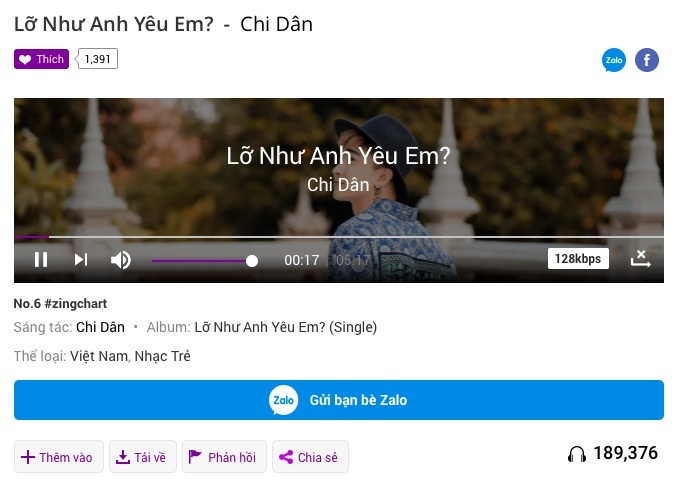Pause the song with the pause icon
The width and height of the screenshot is (676, 479).
click(x=41, y=260)
